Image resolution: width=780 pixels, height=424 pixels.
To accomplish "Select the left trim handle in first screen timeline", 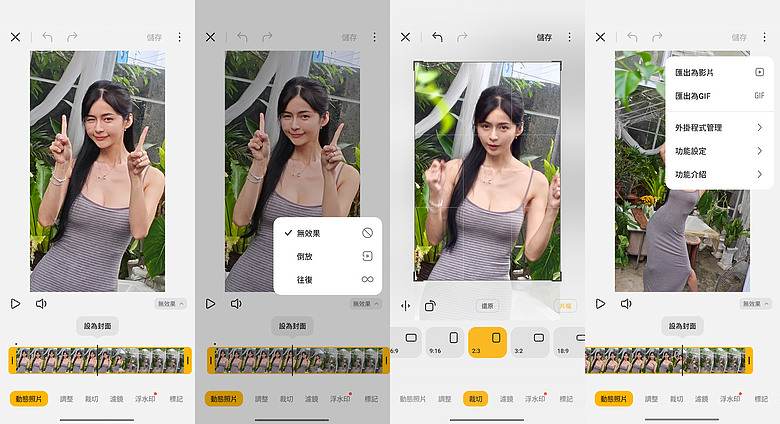I will 12,361.
